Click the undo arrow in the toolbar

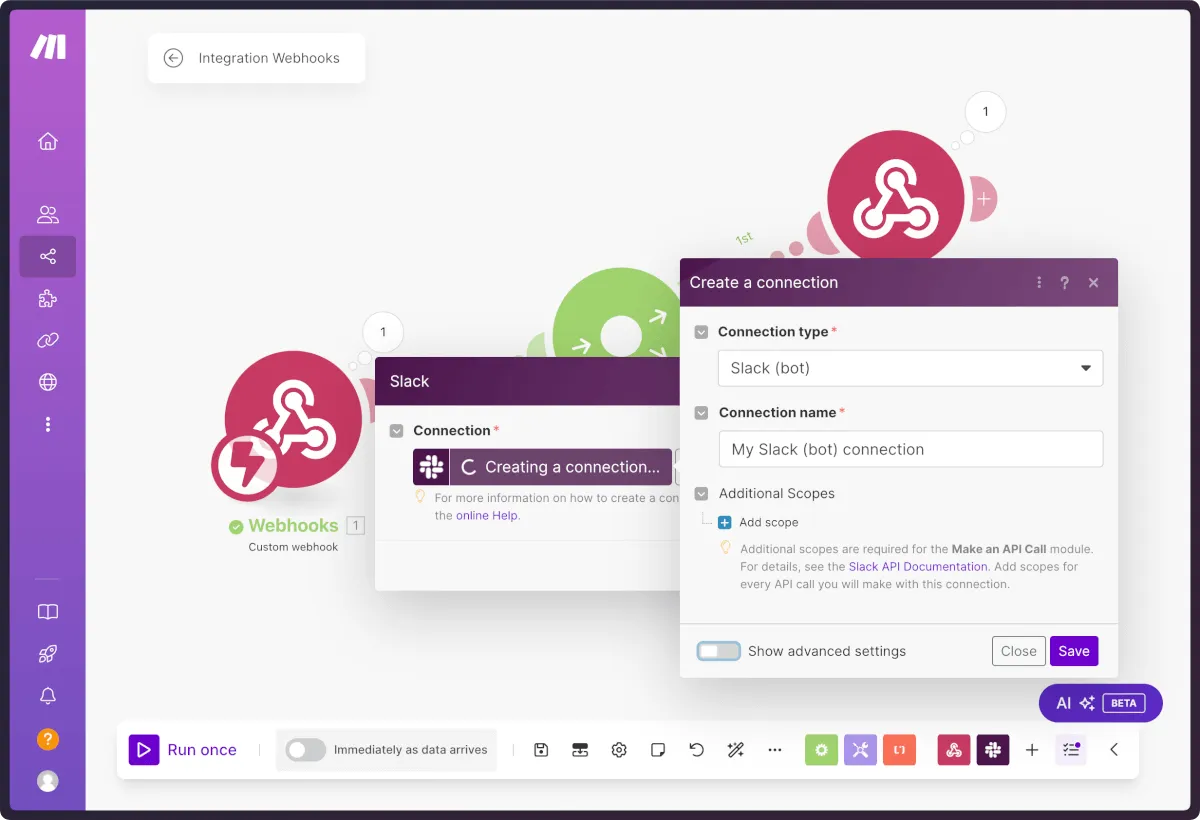pos(697,750)
